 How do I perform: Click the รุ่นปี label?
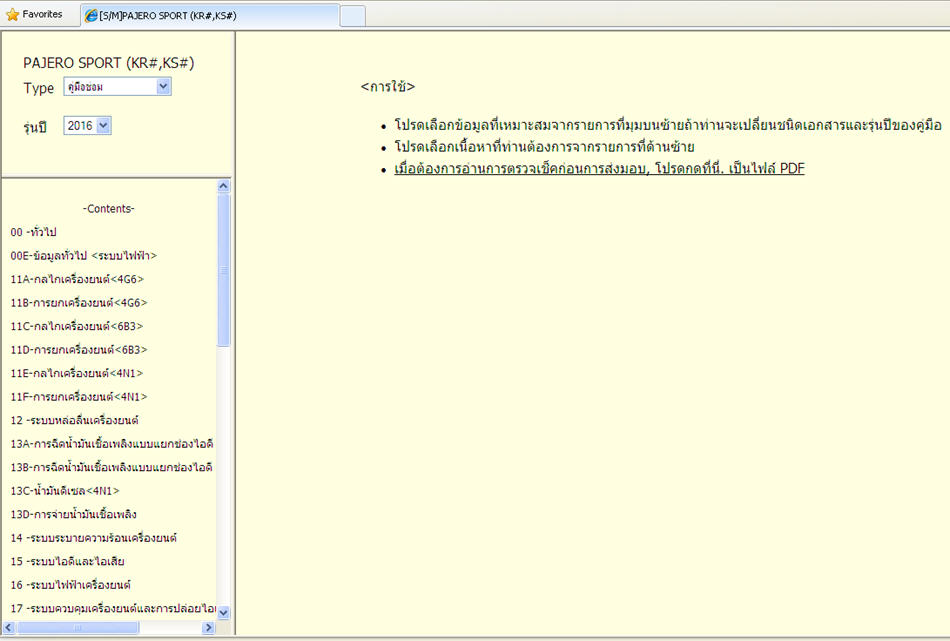coord(35,127)
